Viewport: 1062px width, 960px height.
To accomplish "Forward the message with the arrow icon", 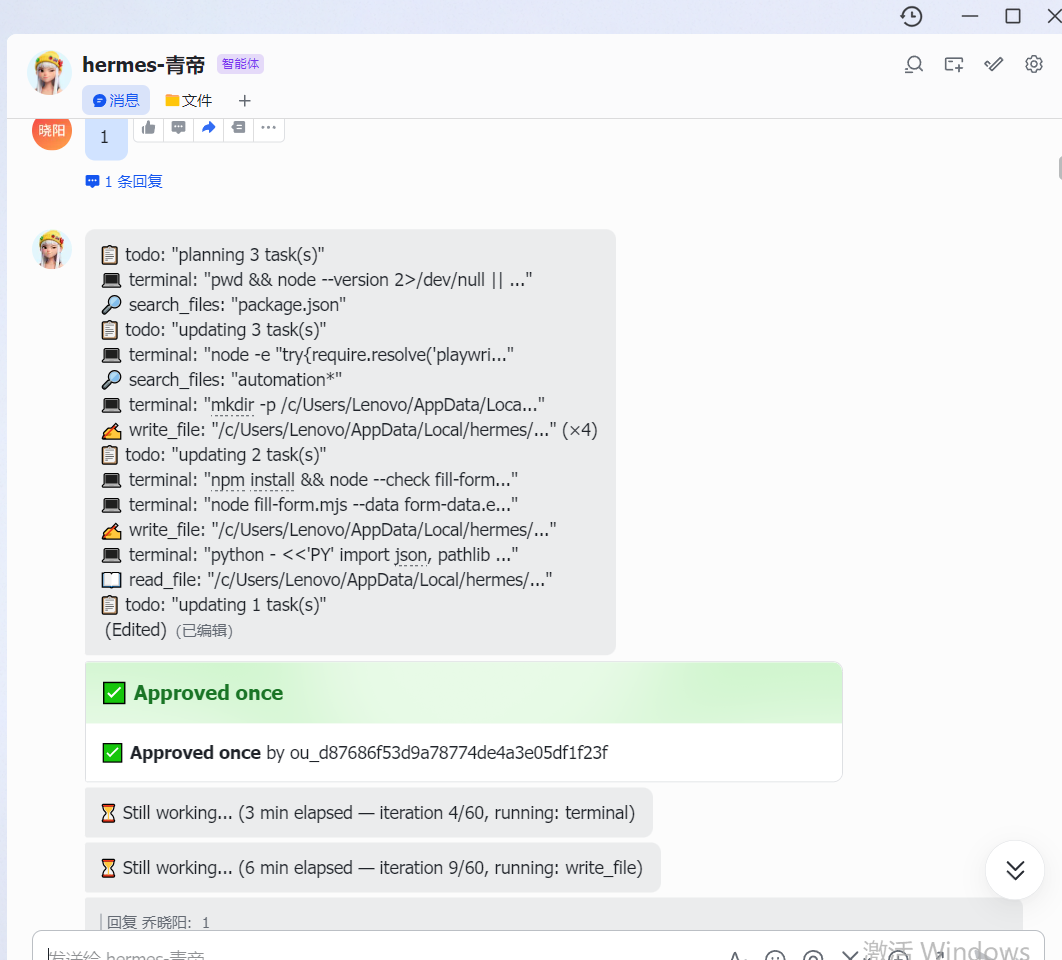I will (x=209, y=127).
